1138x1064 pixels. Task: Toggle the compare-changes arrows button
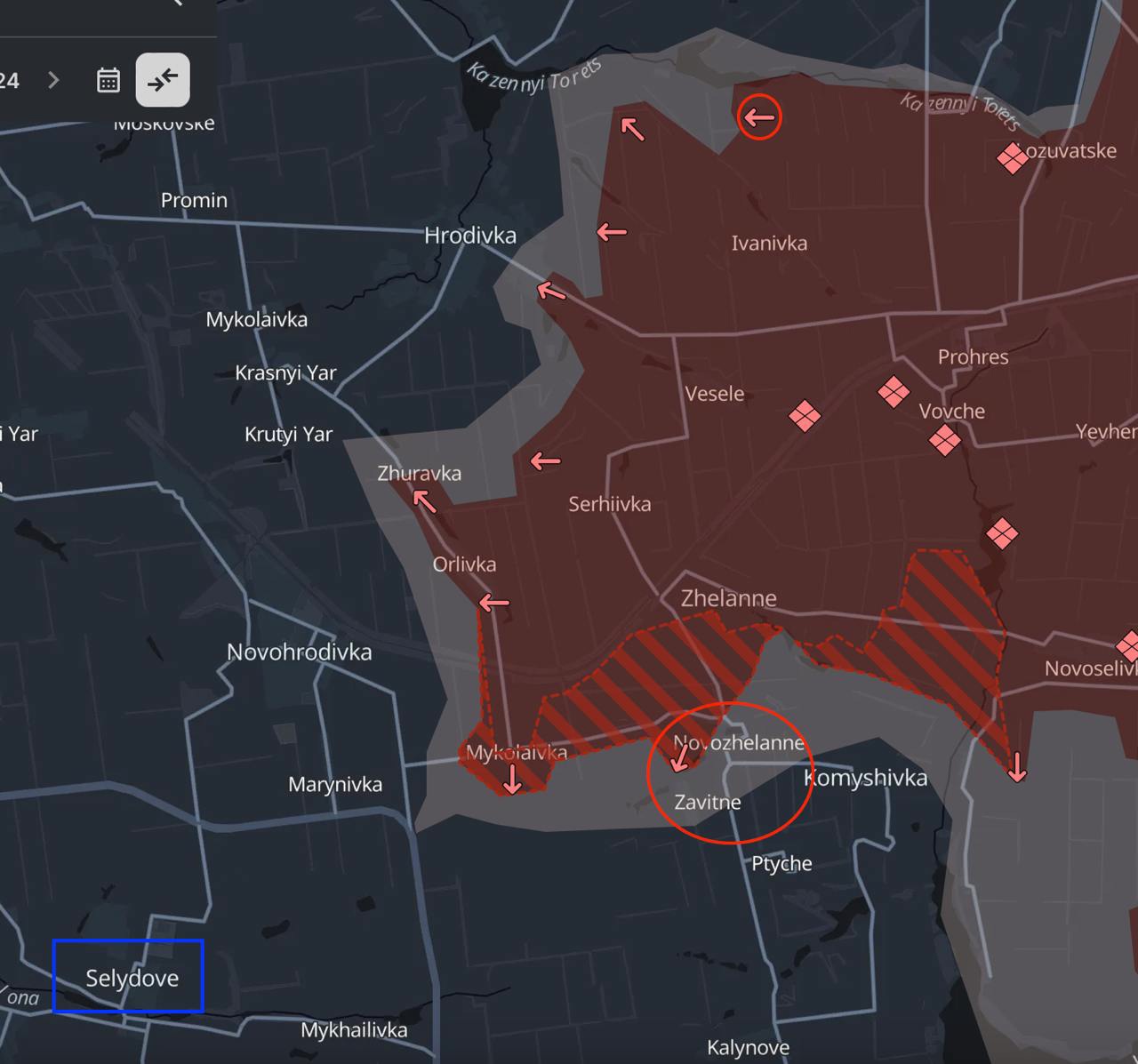[163, 80]
